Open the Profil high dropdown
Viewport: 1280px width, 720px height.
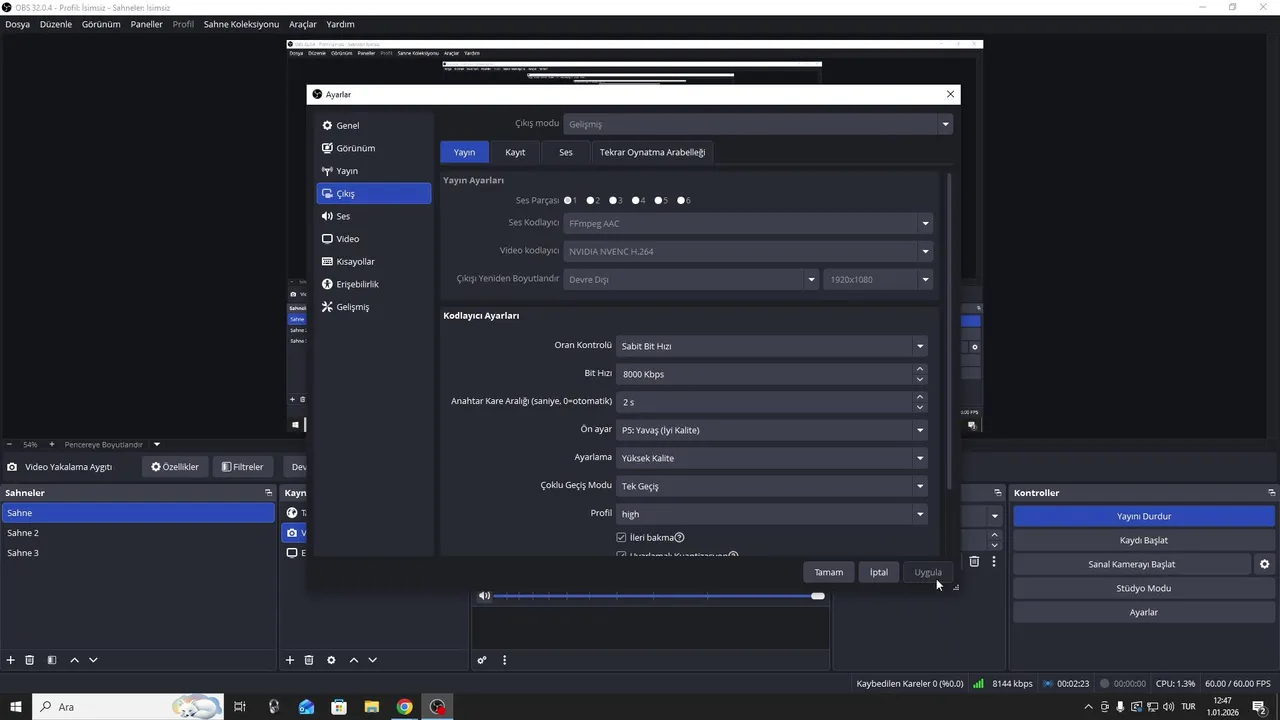(772, 514)
